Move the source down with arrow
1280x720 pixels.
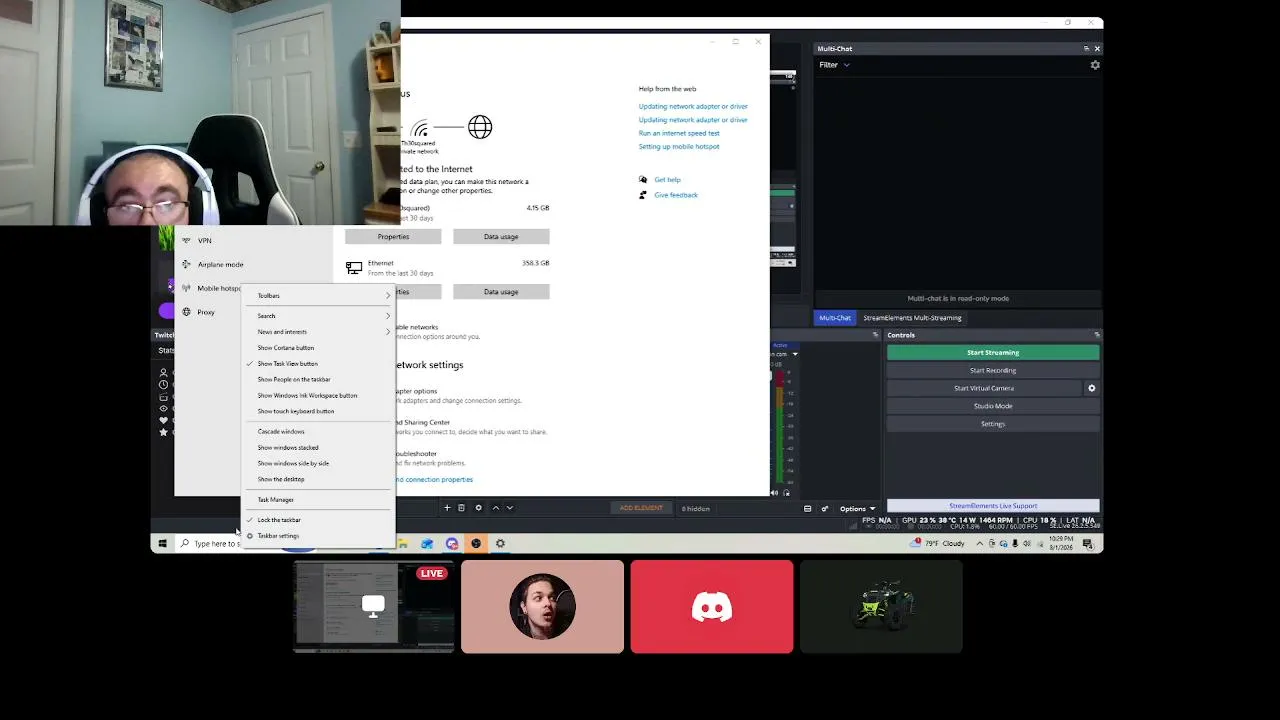tap(509, 508)
